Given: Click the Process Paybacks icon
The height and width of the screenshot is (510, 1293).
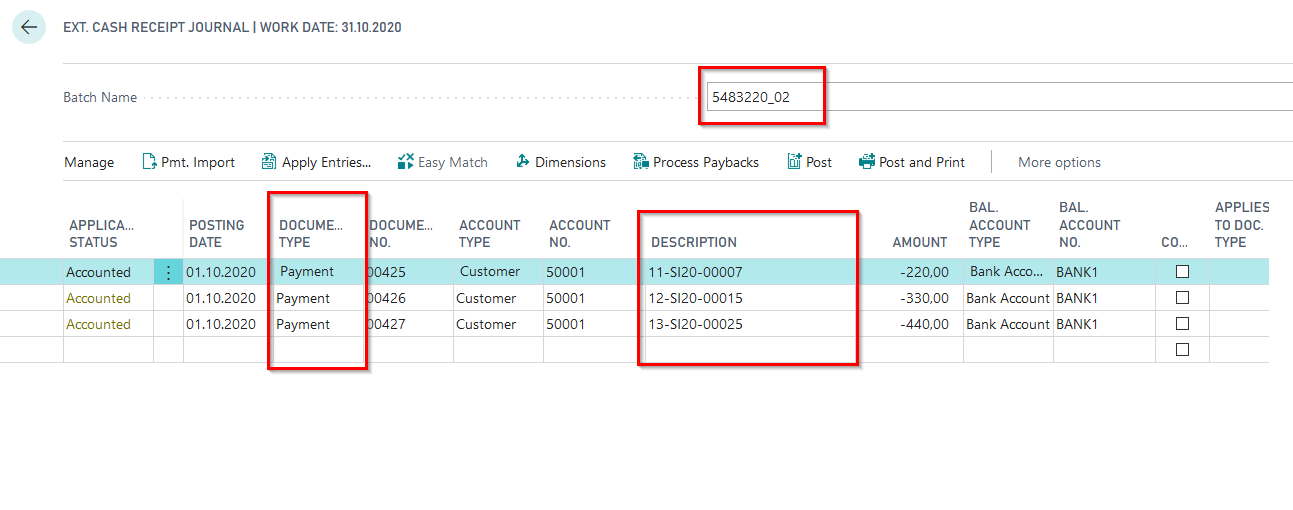Looking at the screenshot, I should point(641,162).
